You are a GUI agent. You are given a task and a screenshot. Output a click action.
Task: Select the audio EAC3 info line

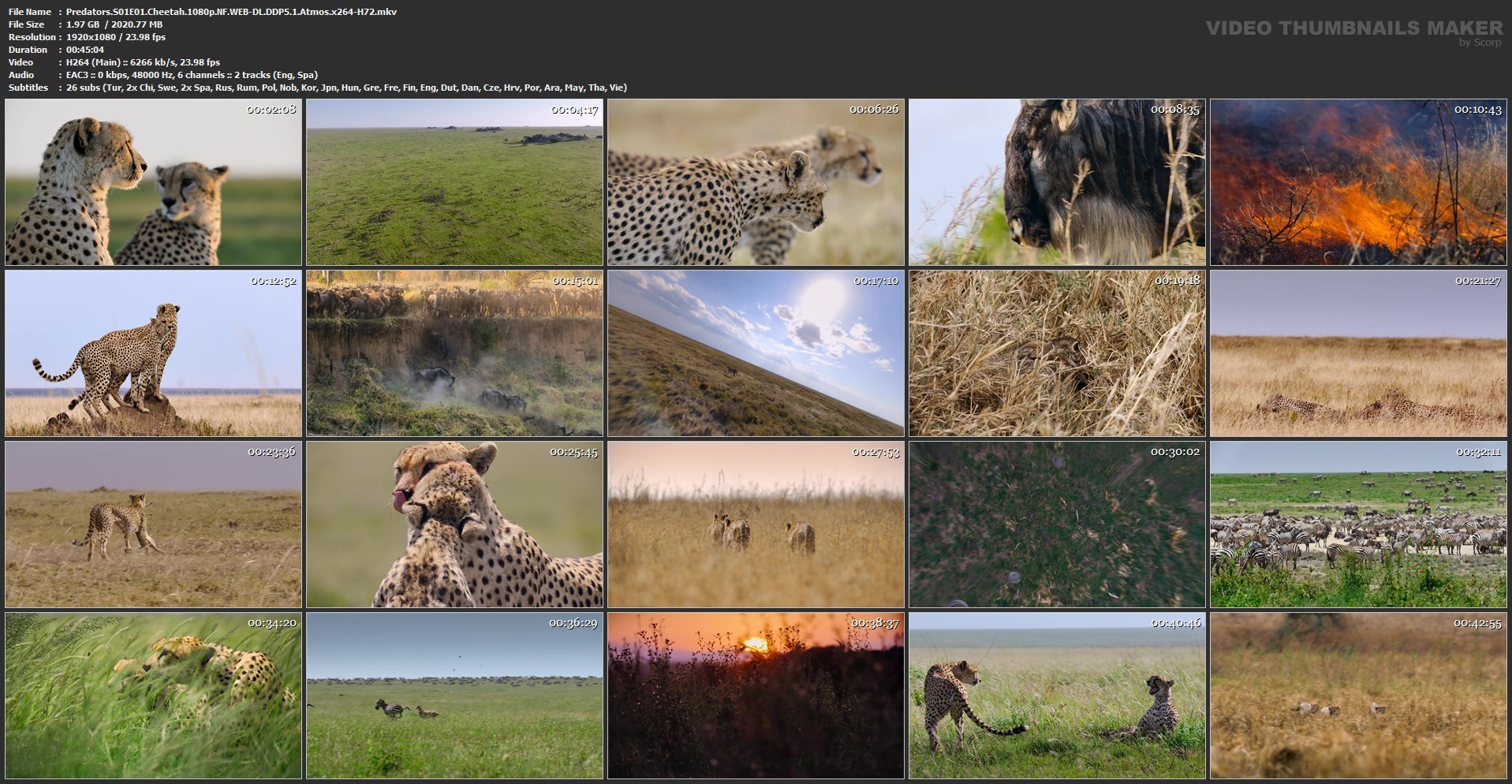click(x=192, y=75)
